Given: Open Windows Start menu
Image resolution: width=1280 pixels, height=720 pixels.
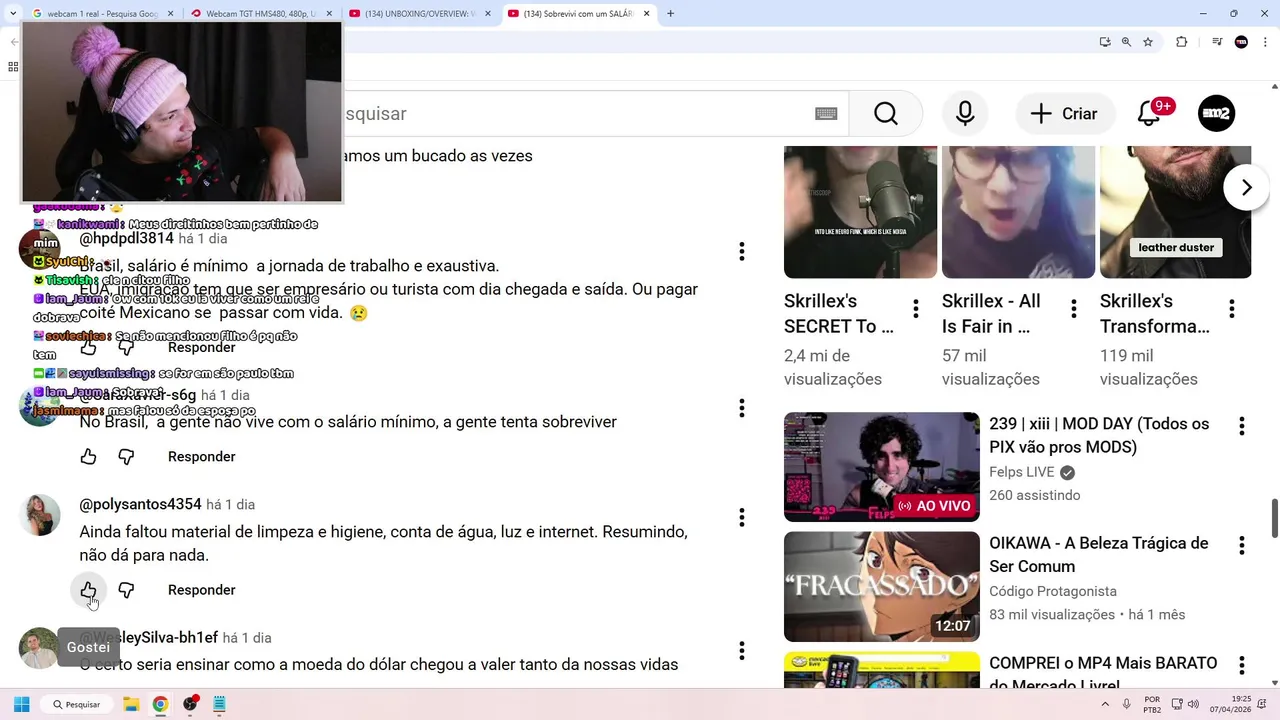Looking at the screenshot, I should point(21,704).
